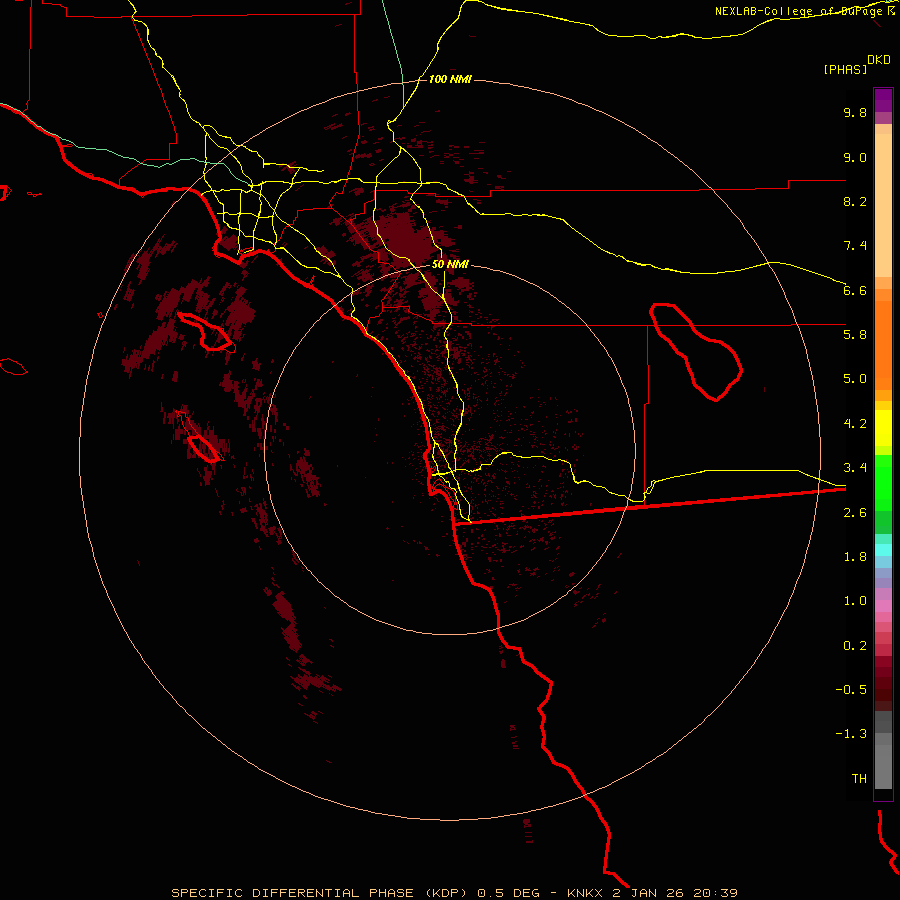900x900 pixels.
Task: Click the 0.2 scale value
Action: (855, 646)
